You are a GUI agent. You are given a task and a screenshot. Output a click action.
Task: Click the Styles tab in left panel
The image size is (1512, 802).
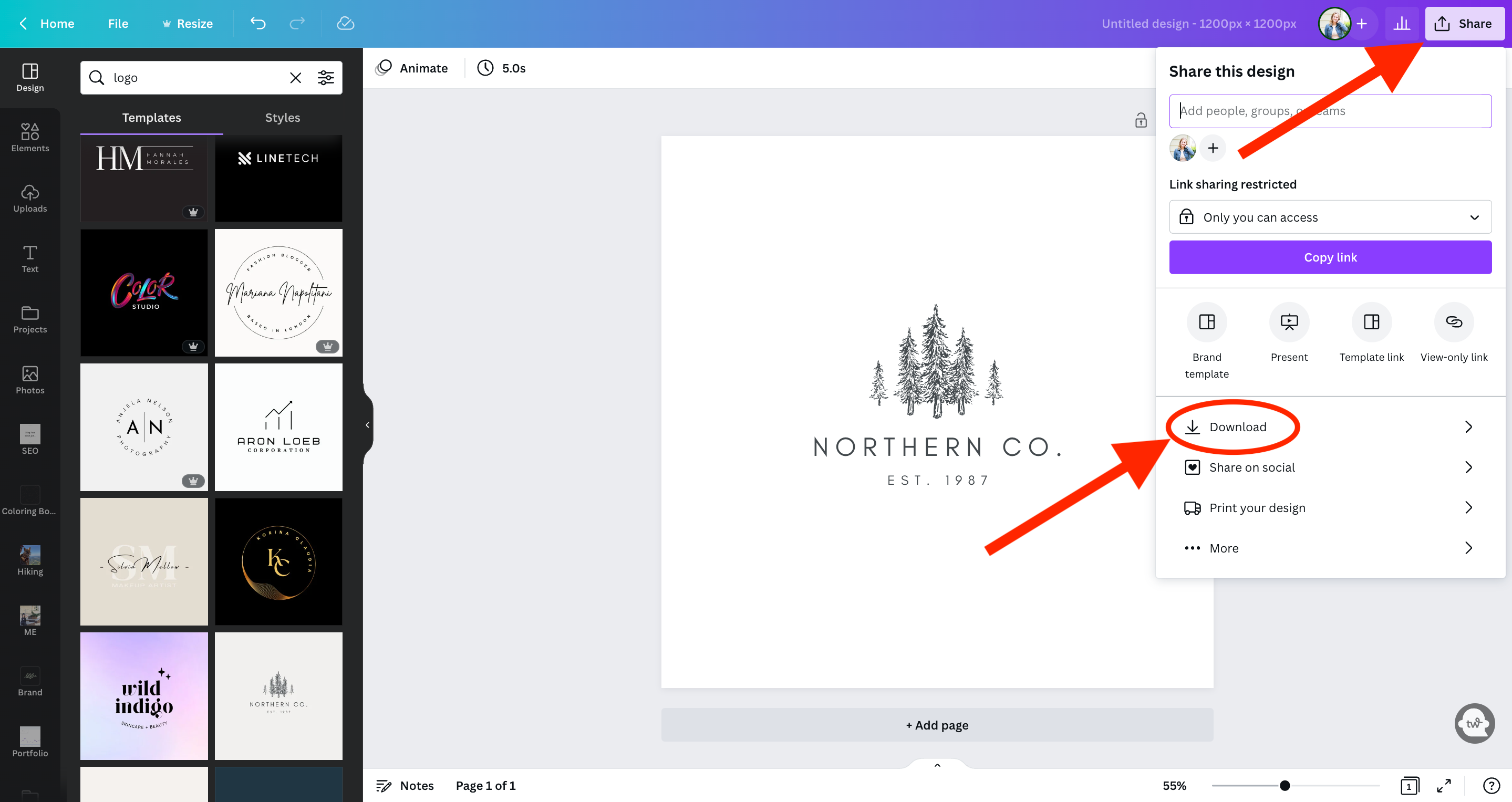pos(282,117)
